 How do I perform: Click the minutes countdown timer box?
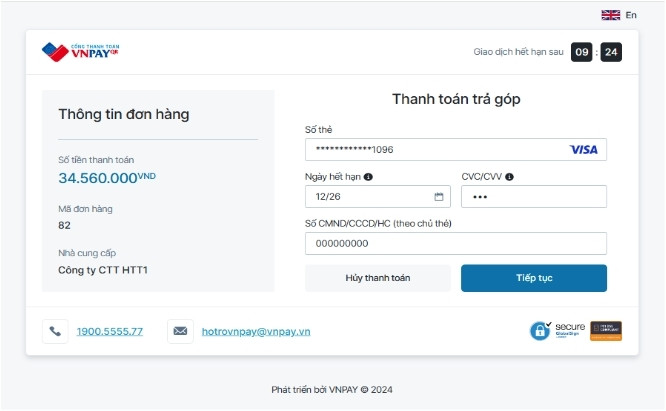(581, 52)
